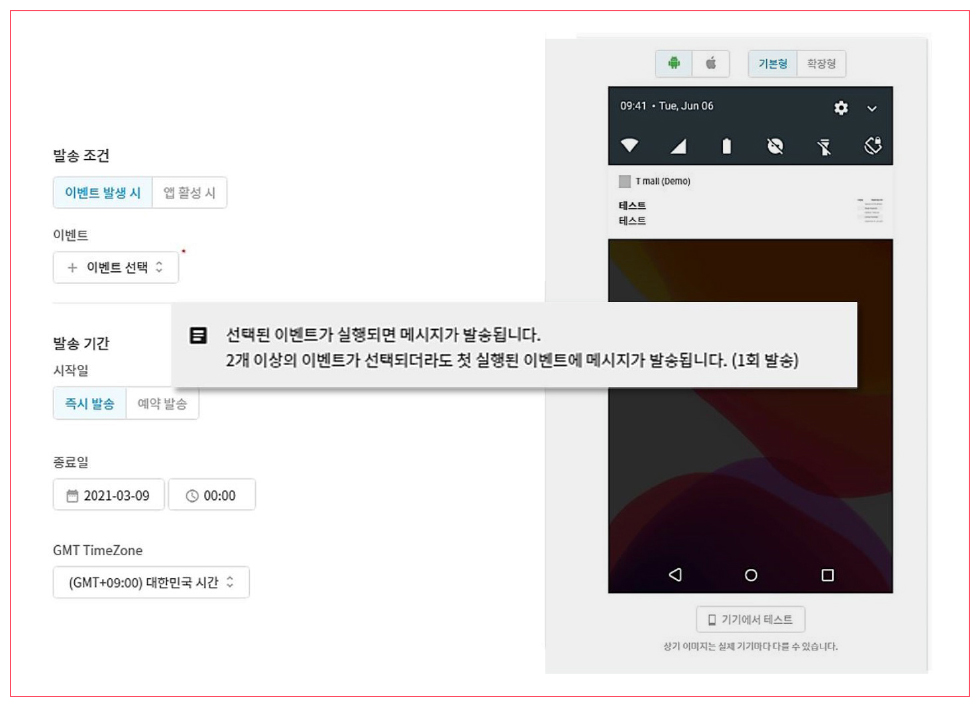Open the GMT TimeZone dropdown

pos(151,582)
